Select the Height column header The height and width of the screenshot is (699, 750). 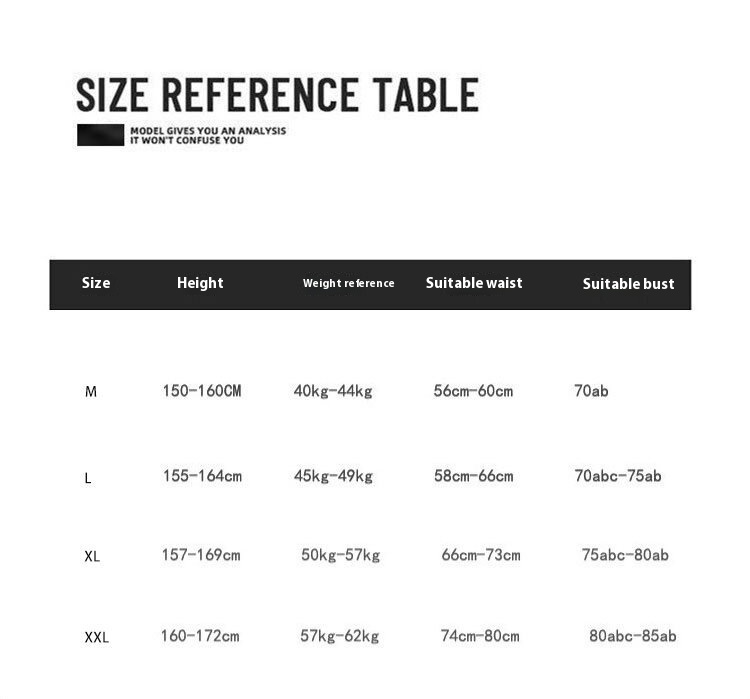pyautogui.click(x=200, y=283)
